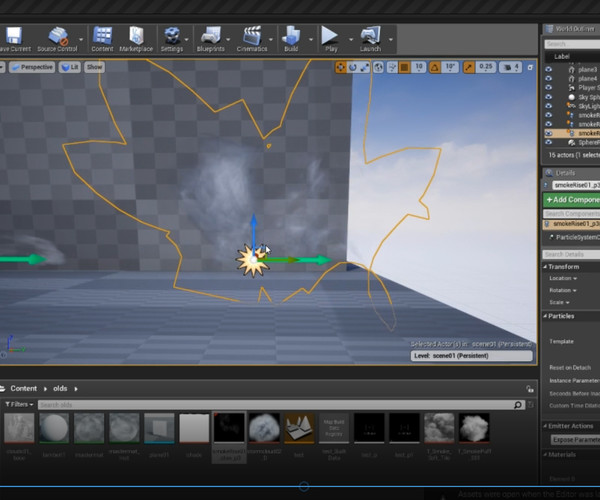
Task: Click the search magnifier in Content Browser
Action: (518, 405)
